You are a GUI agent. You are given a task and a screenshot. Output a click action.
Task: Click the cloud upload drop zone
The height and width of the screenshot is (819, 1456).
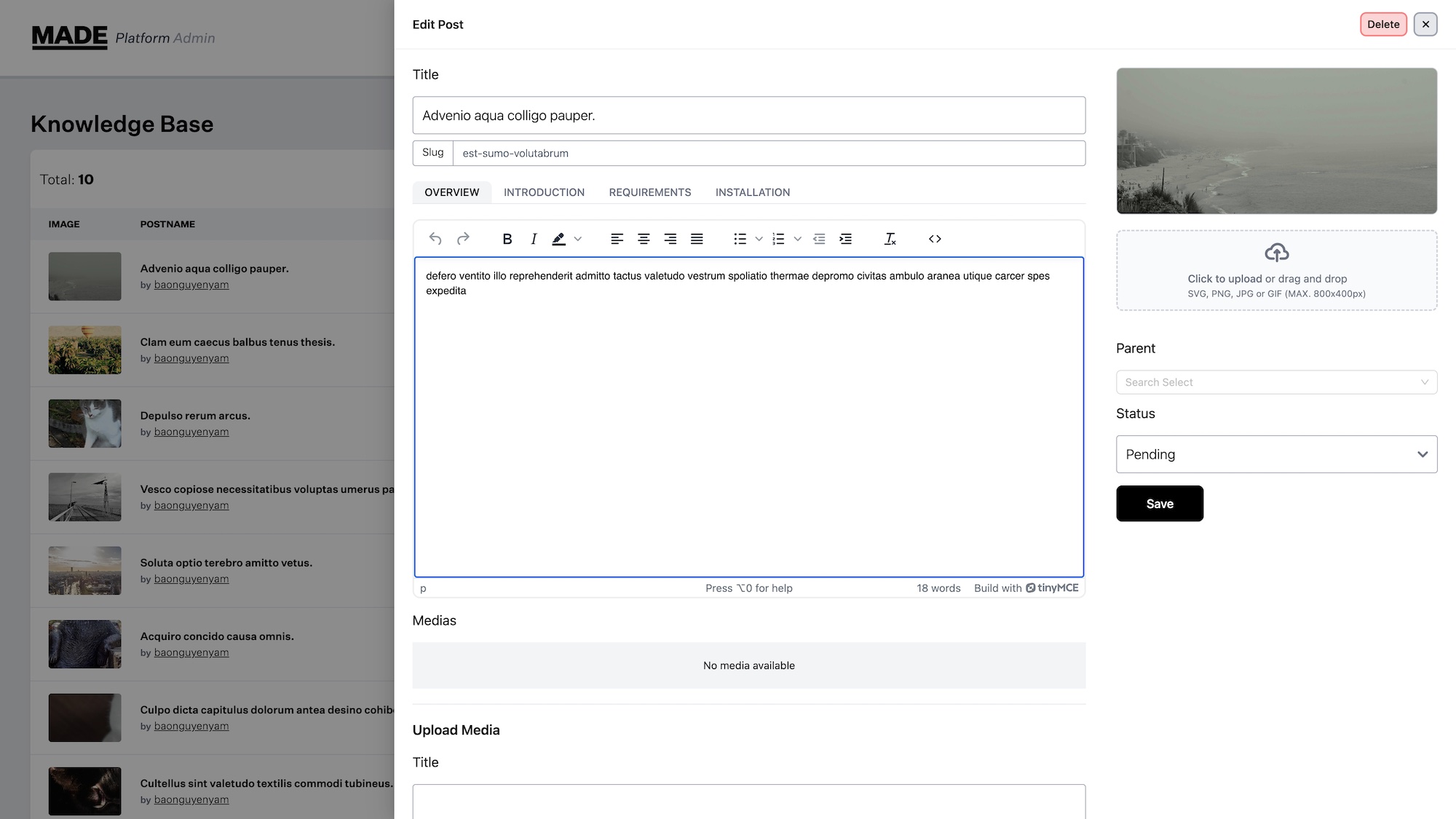tap(1276, 270)
